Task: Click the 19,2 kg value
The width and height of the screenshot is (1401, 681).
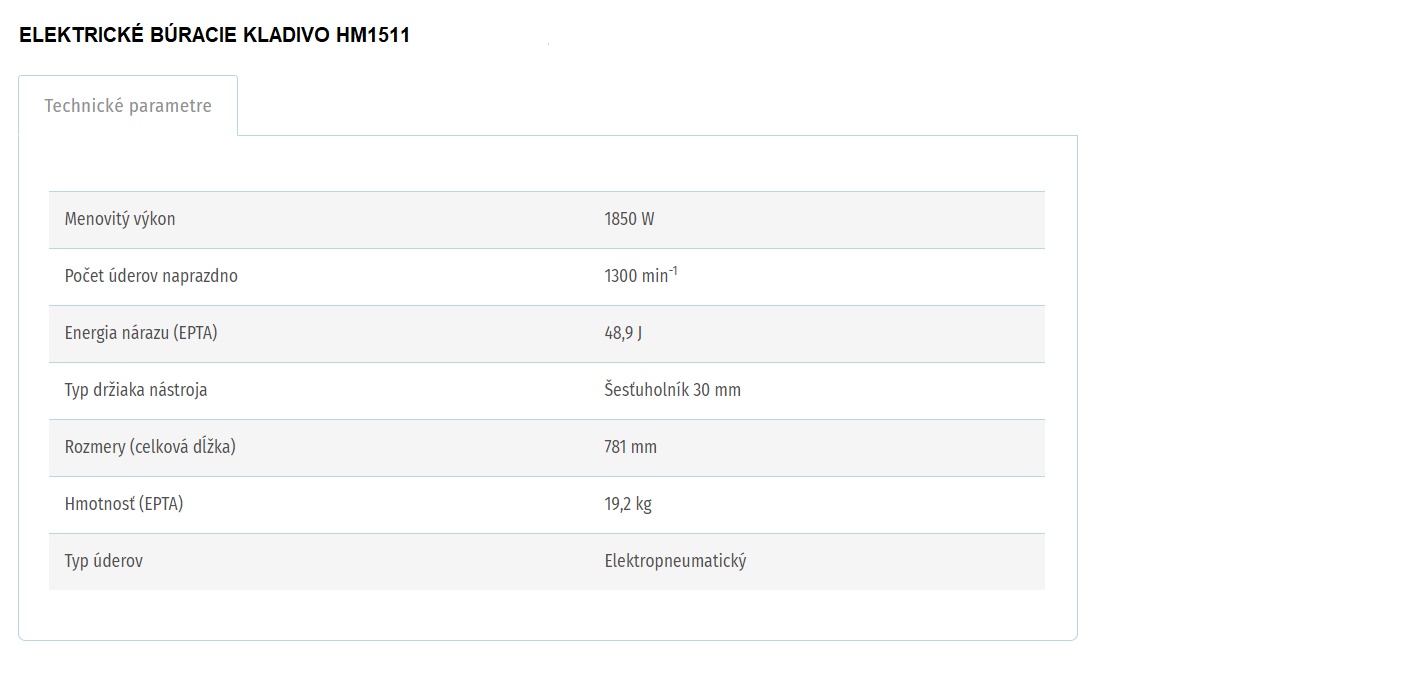Action: click(x=628, y=504)
